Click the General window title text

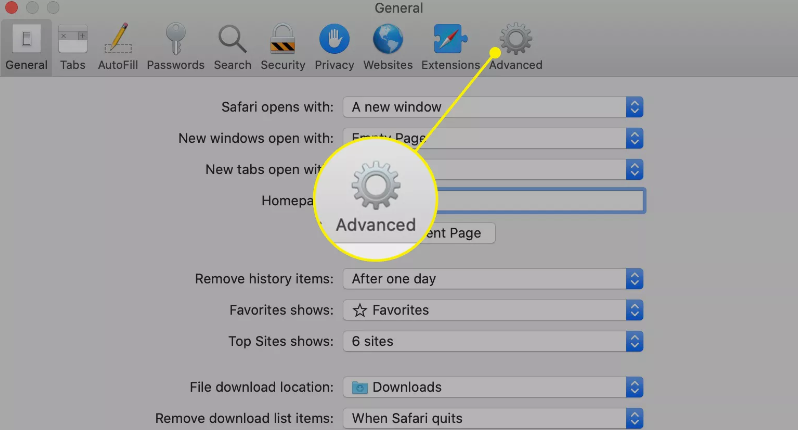[x=398, y=8]
